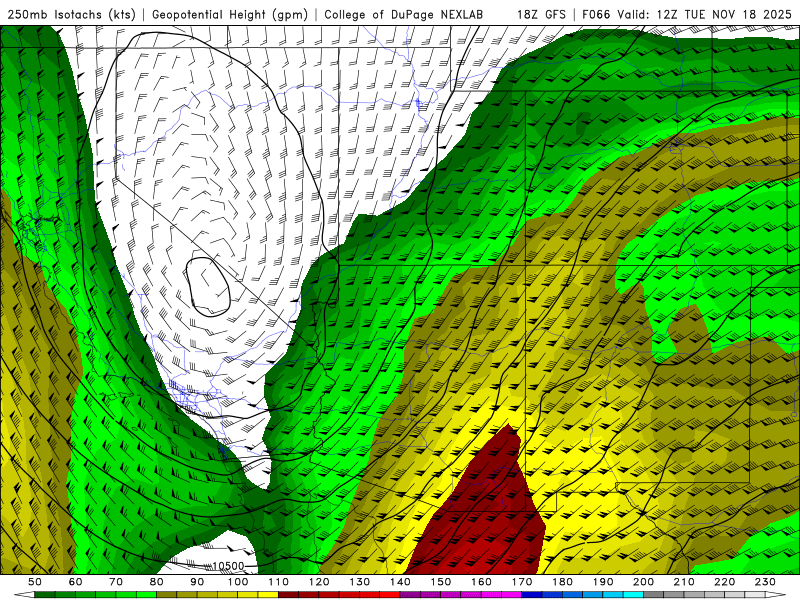Click the legend value 170

(x=522, y=582)
